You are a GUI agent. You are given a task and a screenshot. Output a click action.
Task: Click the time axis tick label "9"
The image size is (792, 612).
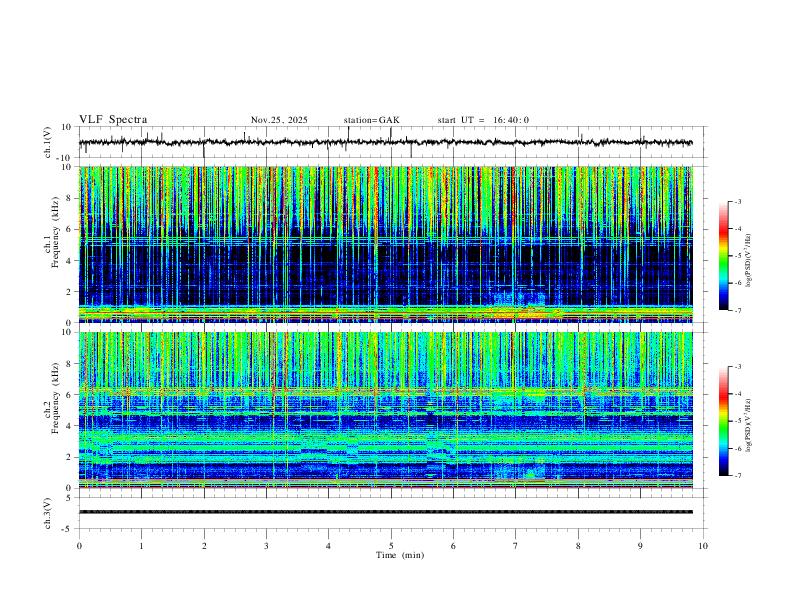coord(640,546)
